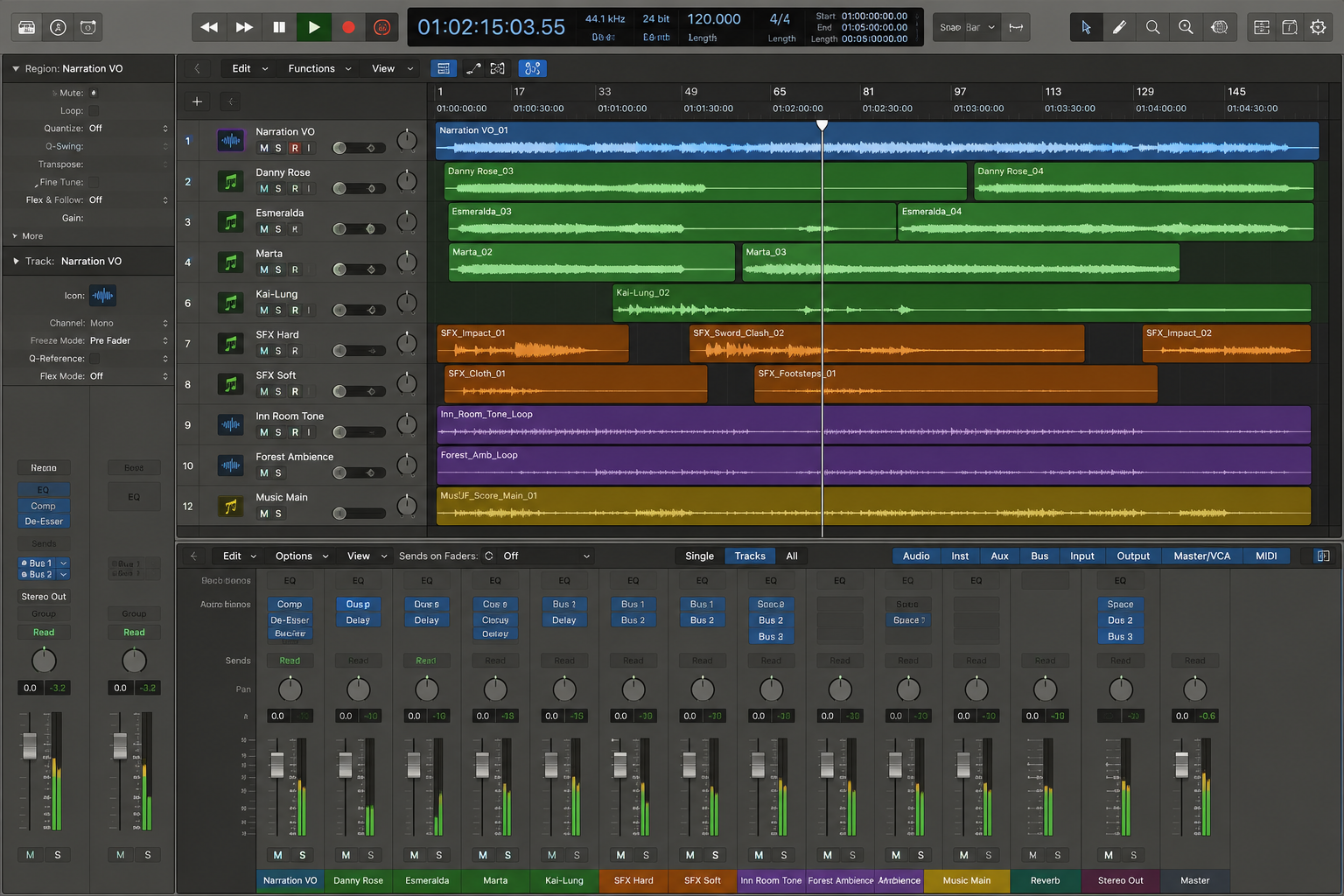This screenshot has width=1344, height=896.
Task: Click the Narration VO track header volume slider
Action: tap(359, 148)
